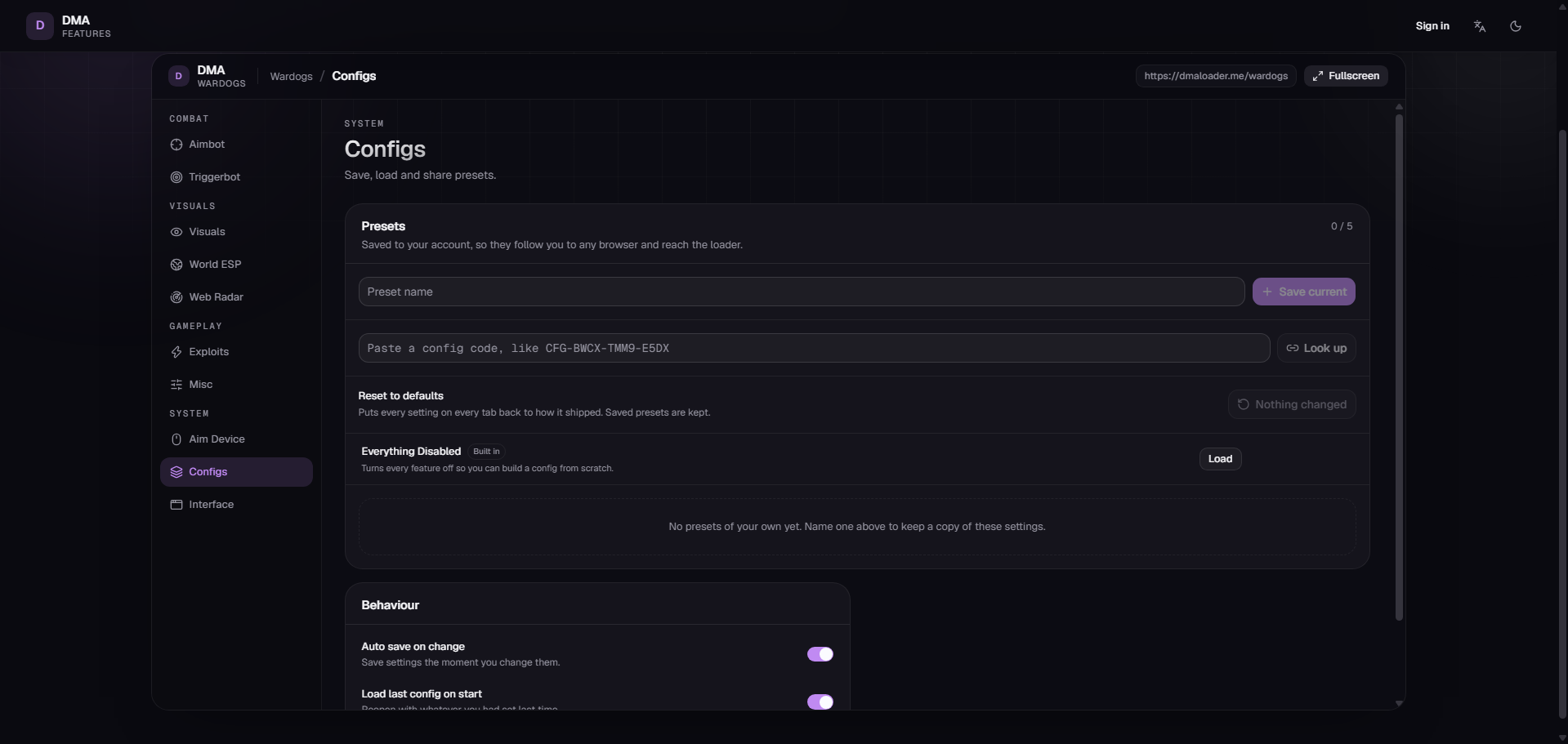Click Look up config code button
Screen dimensions: 1568x744
click(1316, 348)
